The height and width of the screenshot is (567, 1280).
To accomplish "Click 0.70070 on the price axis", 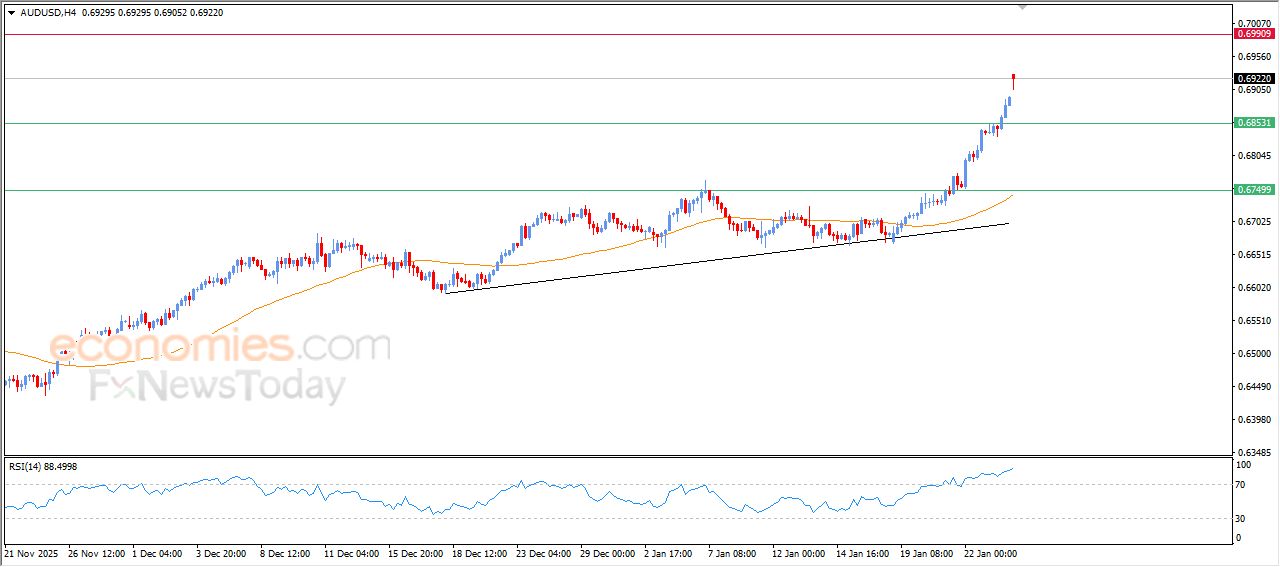I will pyautogui.click(x=1254, y=23).
